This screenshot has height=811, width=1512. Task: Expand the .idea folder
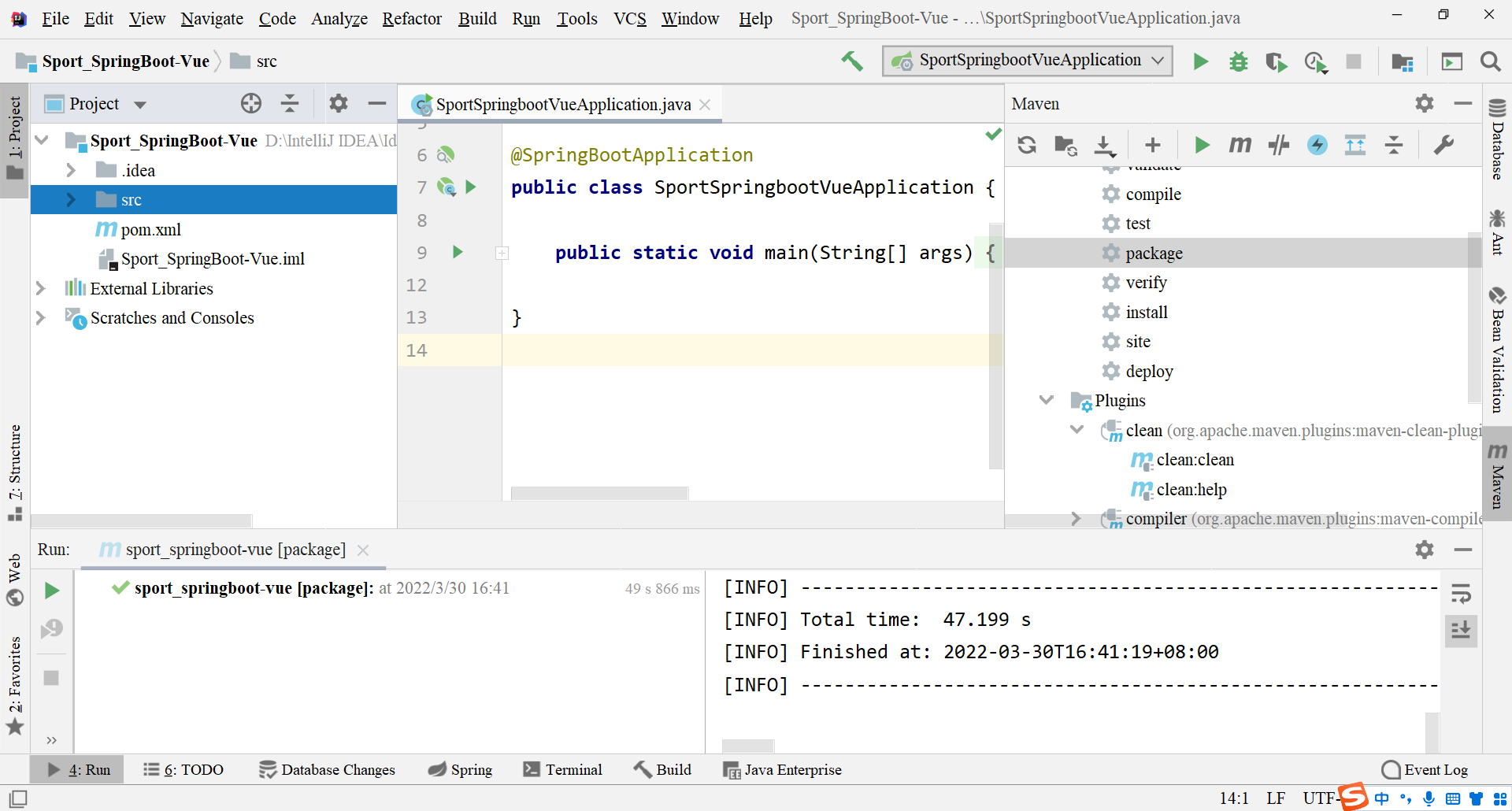click(x=71, y=170)
